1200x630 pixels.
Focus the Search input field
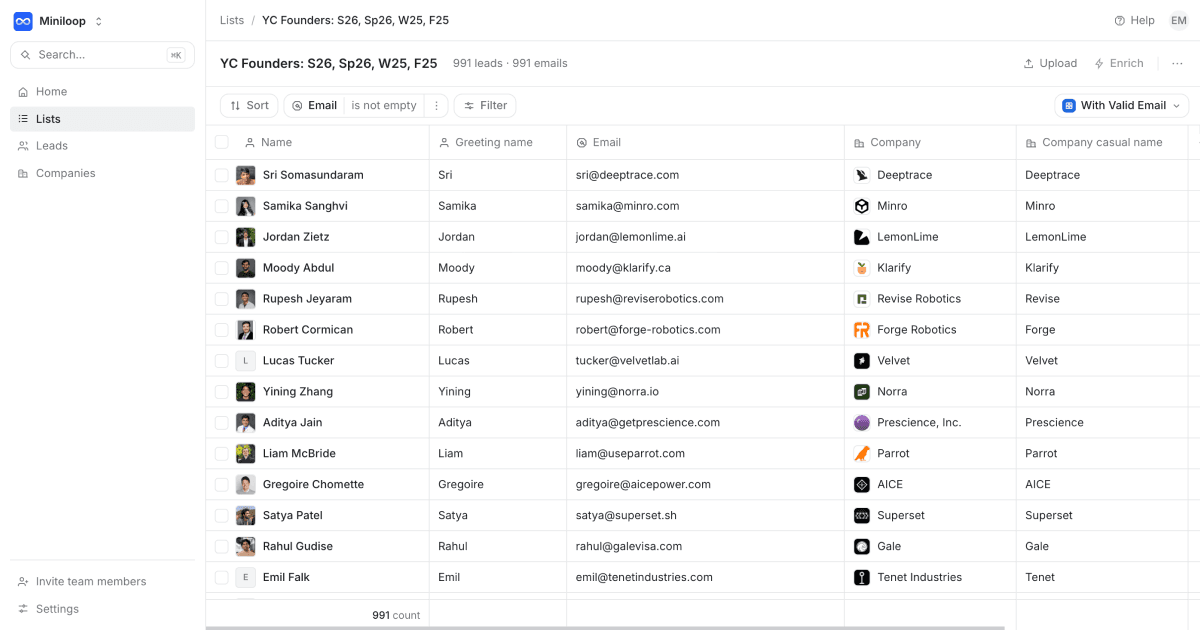tap(102, 55)
